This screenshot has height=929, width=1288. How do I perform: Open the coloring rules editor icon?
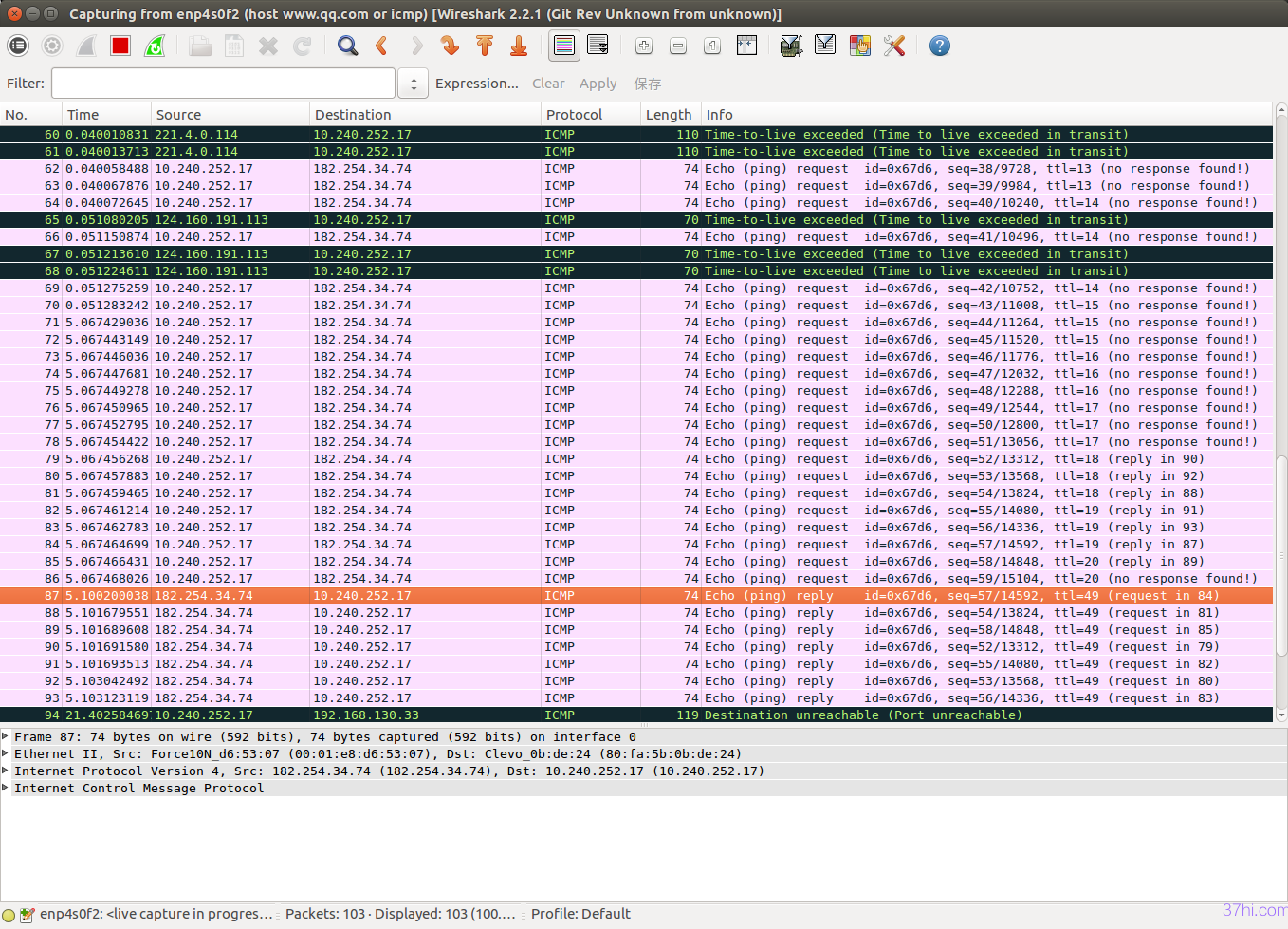859,46
